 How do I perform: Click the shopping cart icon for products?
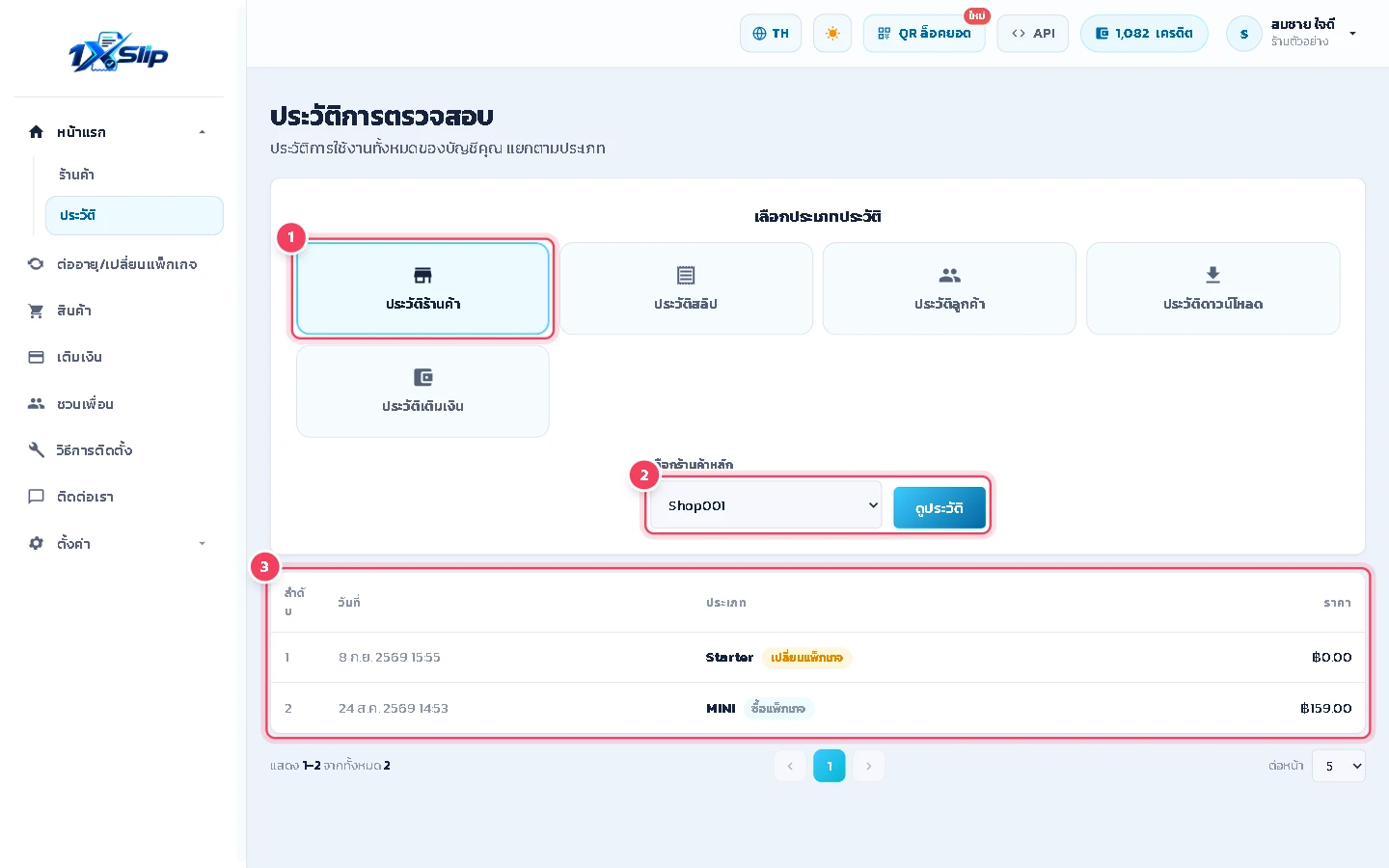tap(36, 311)
